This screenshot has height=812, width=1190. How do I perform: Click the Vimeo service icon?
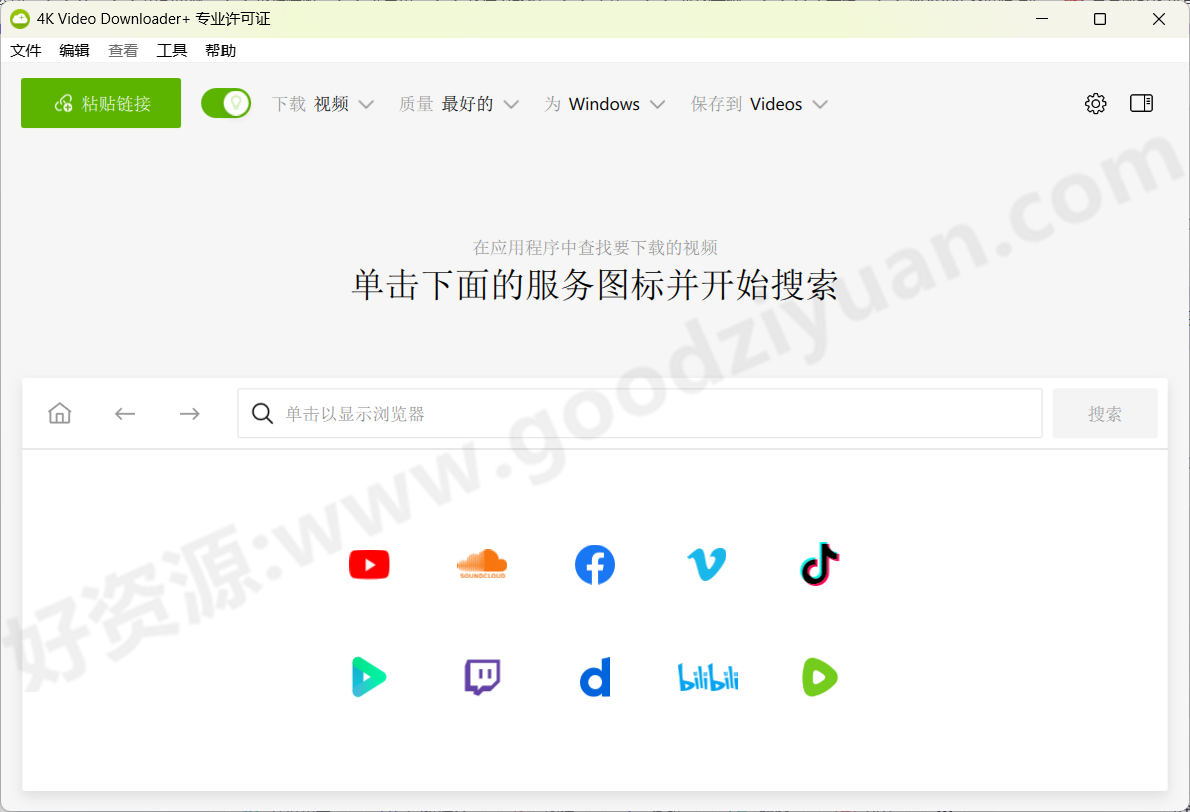pos(707,564)
